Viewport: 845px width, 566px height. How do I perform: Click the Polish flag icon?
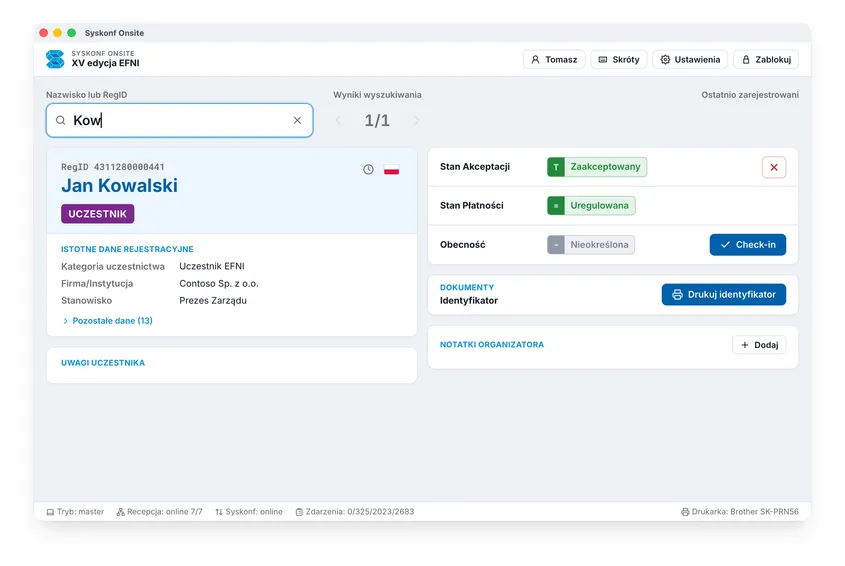point(391,170)
